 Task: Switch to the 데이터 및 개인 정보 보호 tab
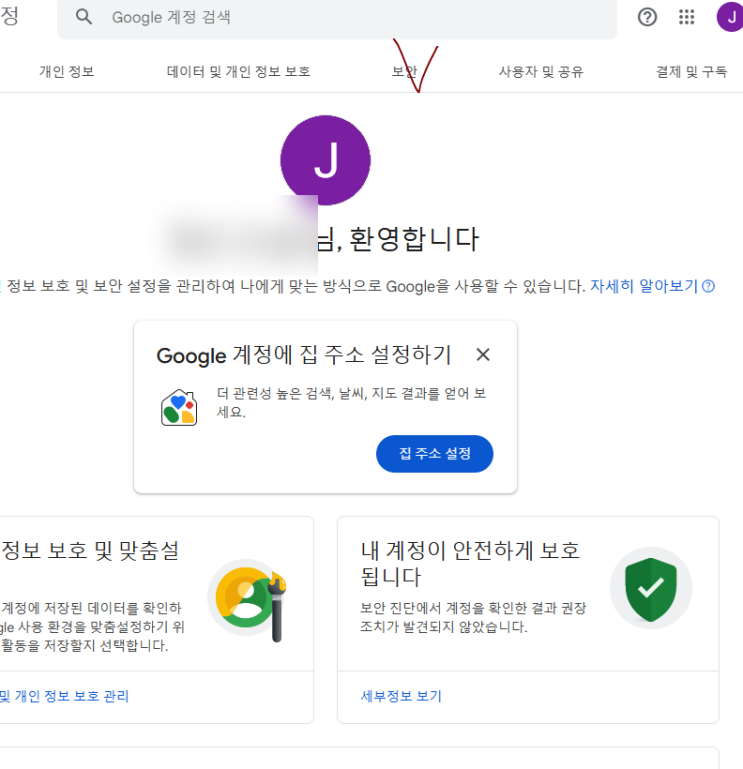(x=239, y=72)
